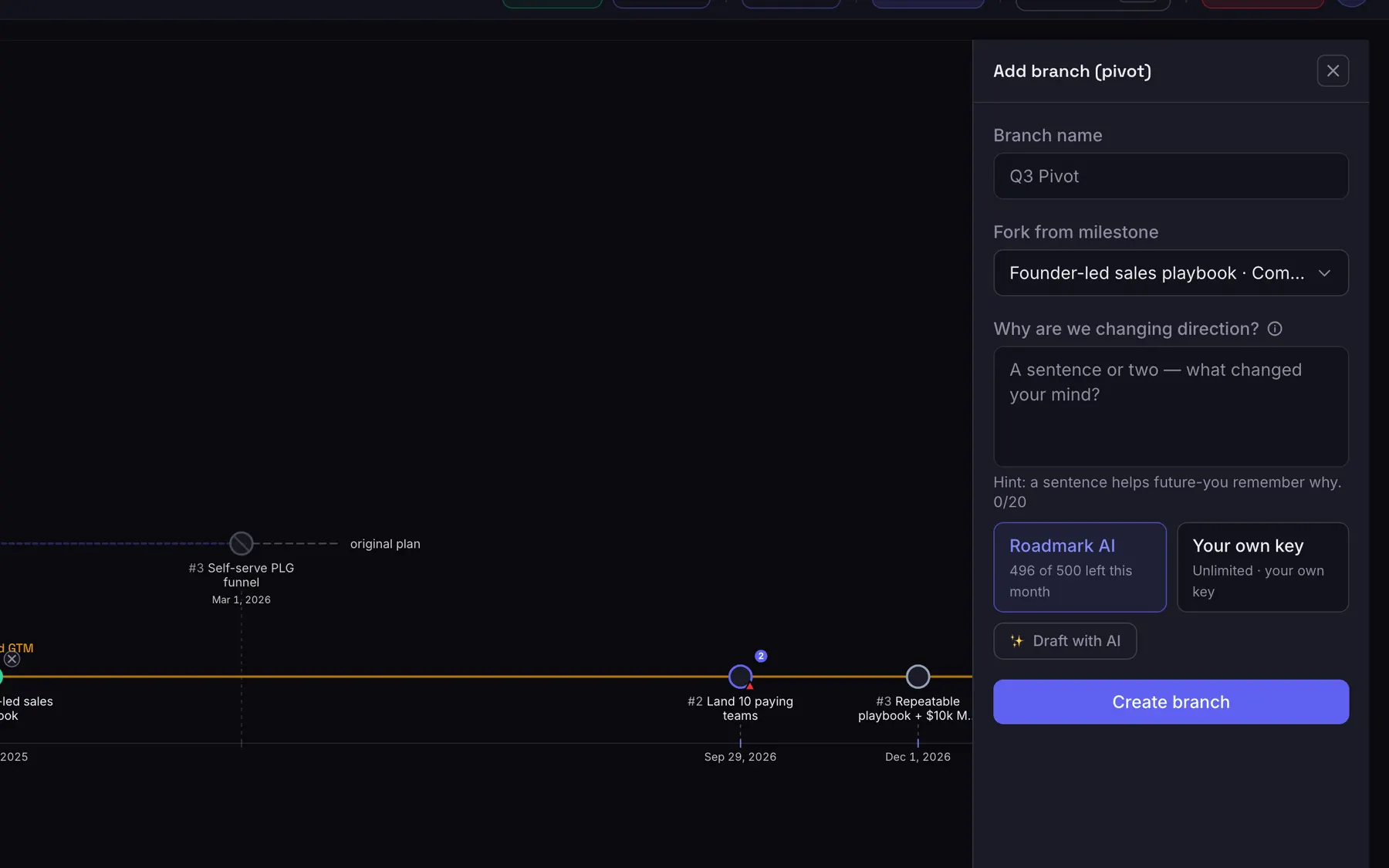Open the badge showing 2 on milestone
Viewport: 1389px width, 868px height.
(761, 656)
